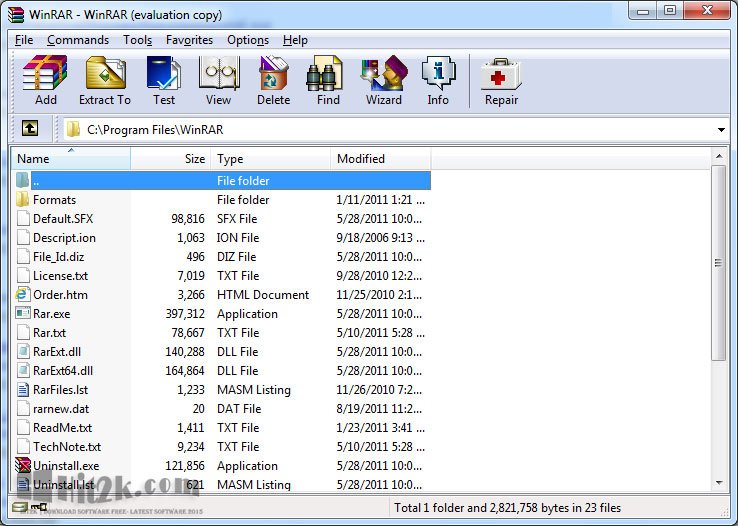Image resolution: width=738 pixels, height=526 pixels.
Task: Select the Uninstall.lst file name
Action: coord(64,485)
